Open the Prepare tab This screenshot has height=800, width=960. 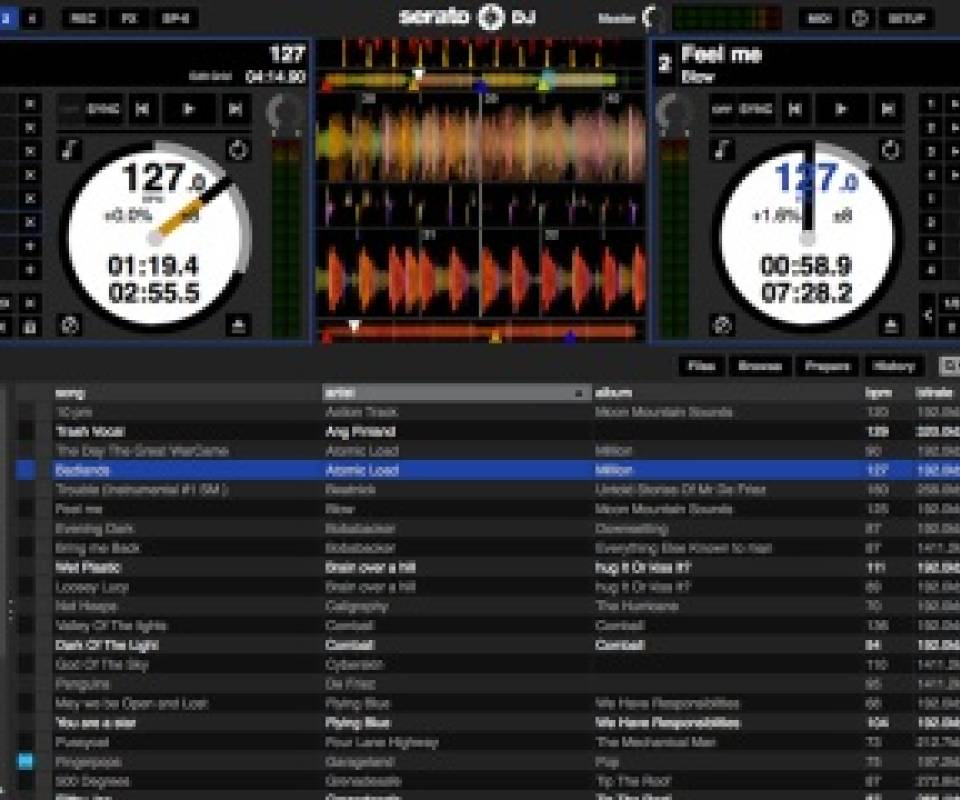pos(827,366)
